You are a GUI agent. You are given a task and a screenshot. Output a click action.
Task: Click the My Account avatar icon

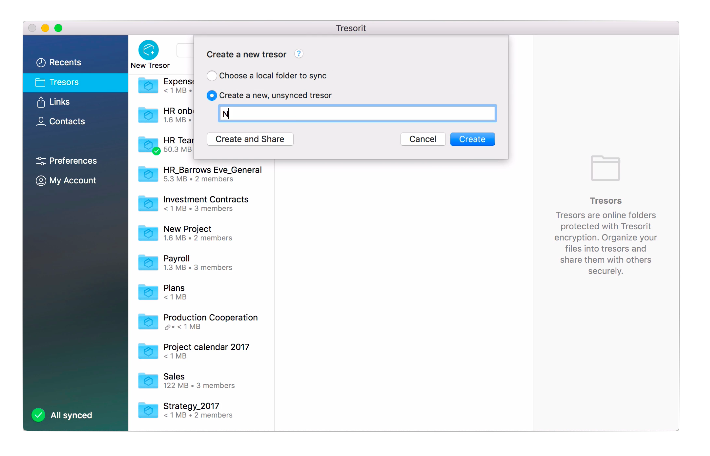coord(41,181)
